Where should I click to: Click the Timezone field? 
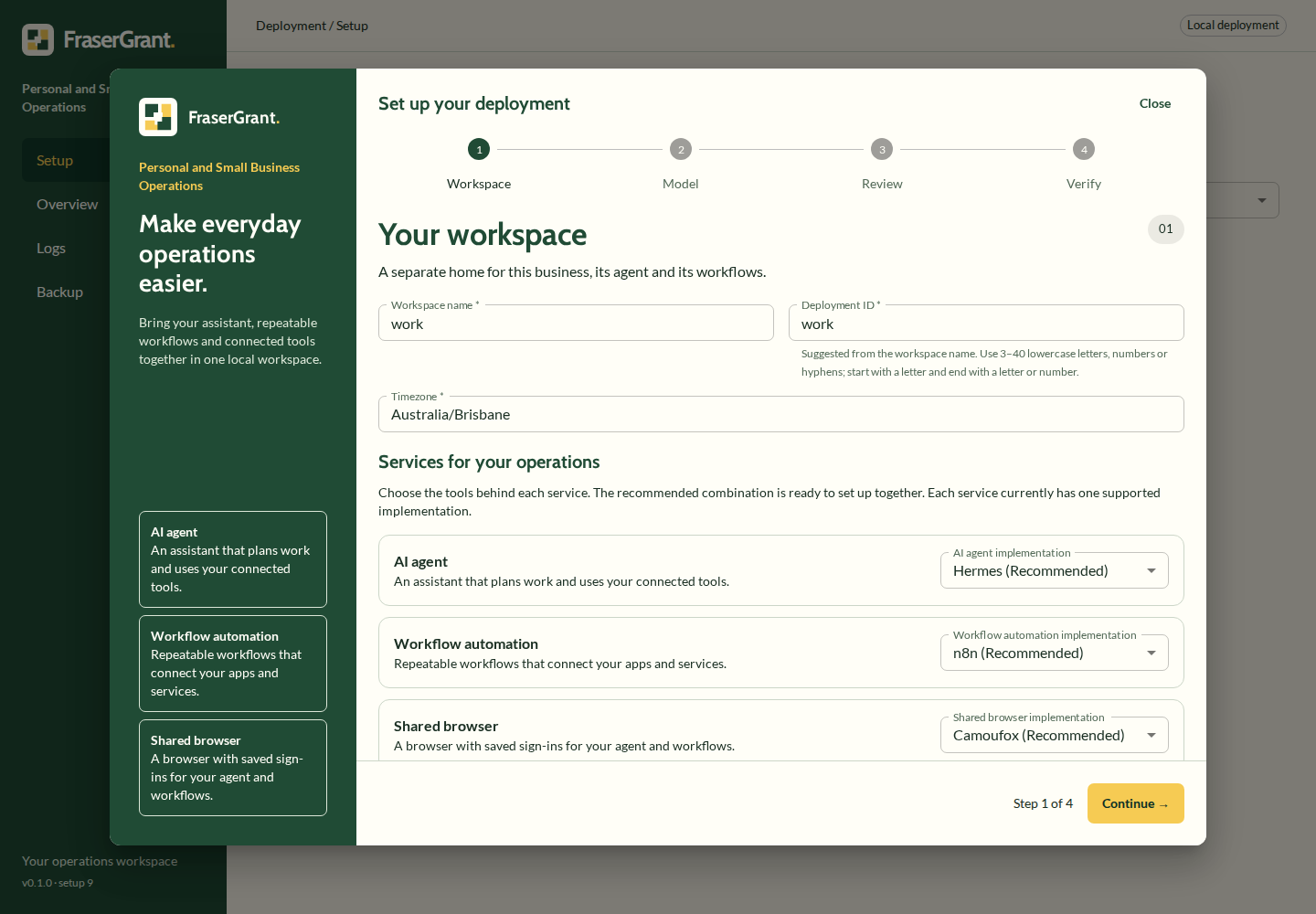(781, 414)
